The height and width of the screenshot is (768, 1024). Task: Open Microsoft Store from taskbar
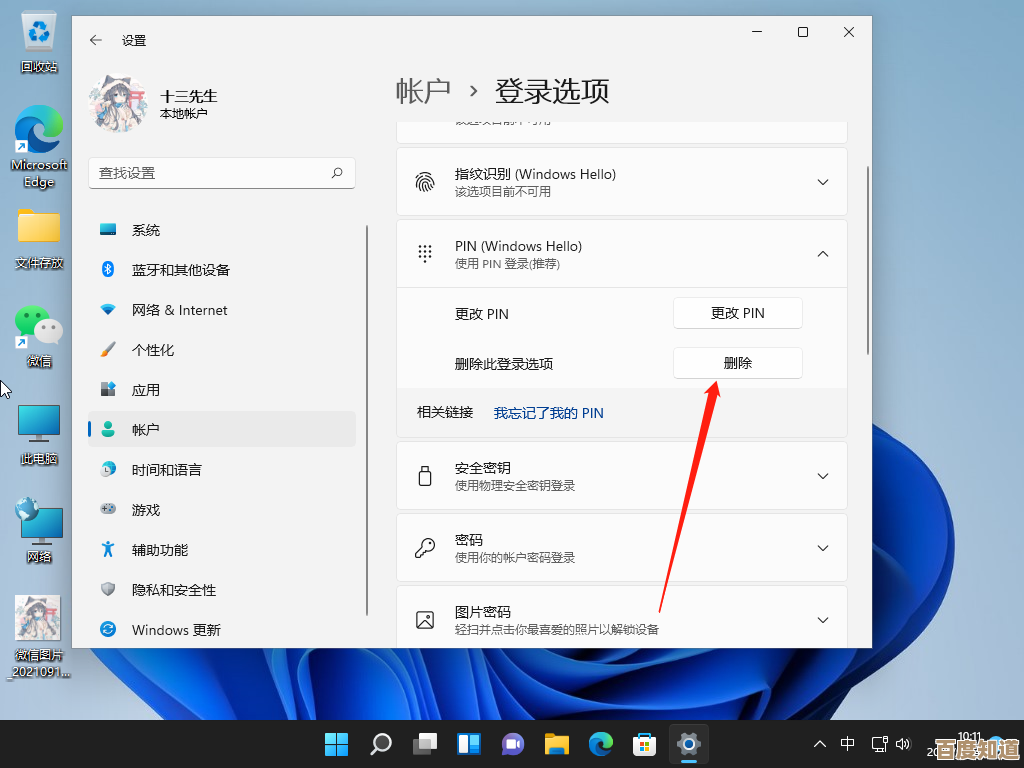coord(644,744)
